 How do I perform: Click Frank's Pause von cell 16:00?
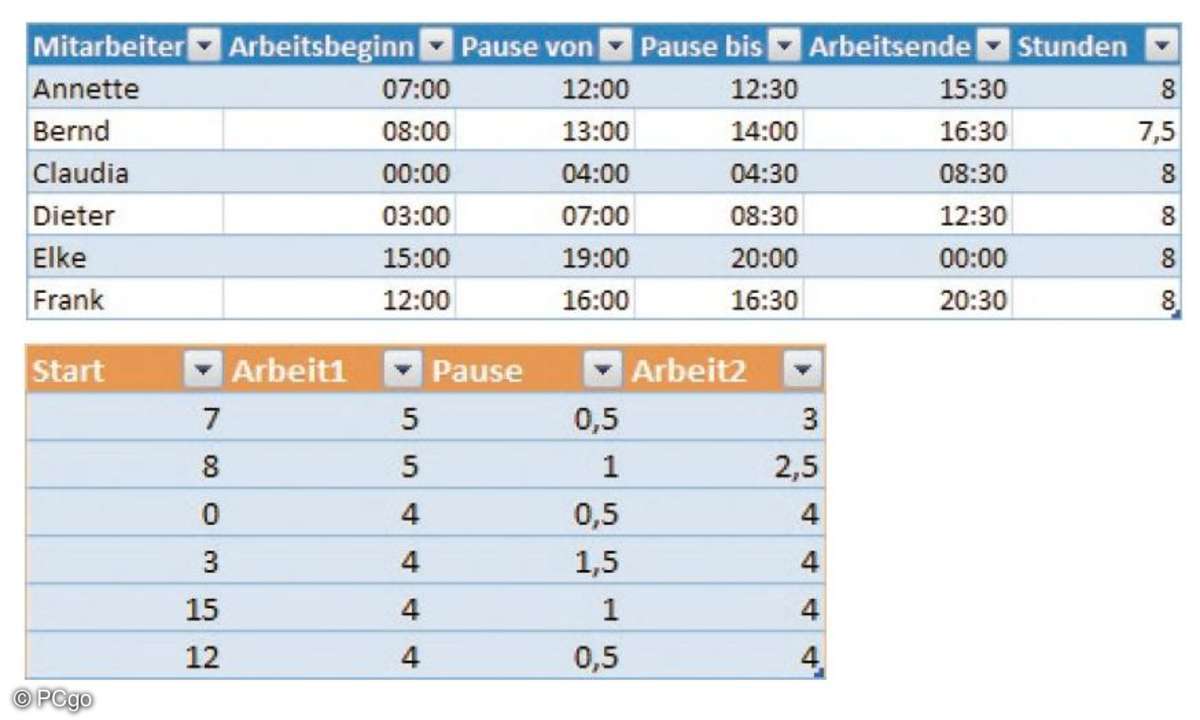point(545,299)
